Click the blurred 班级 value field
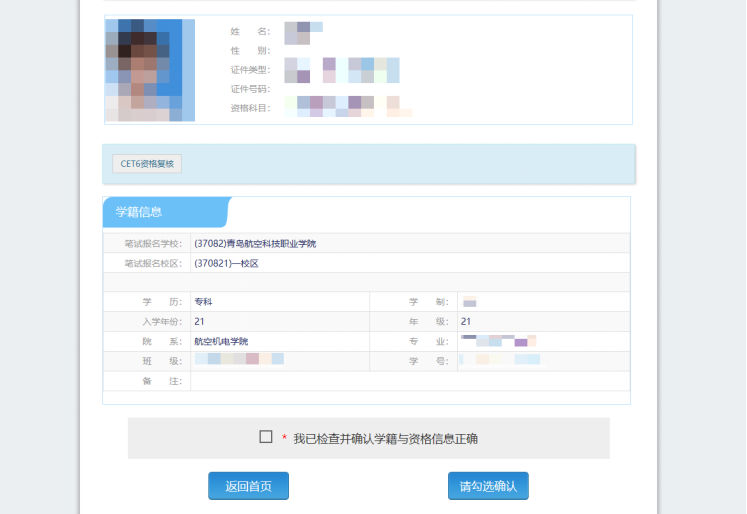This screenshot has width=747, height=514. (x=239, y=360)
